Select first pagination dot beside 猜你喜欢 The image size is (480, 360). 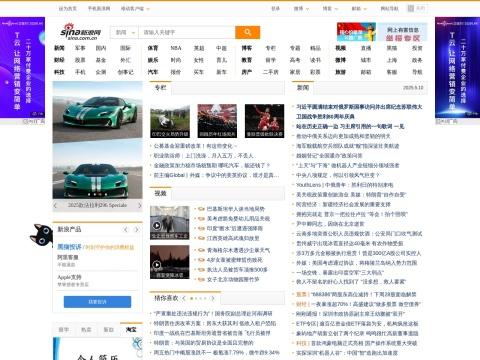click(191, 298)
